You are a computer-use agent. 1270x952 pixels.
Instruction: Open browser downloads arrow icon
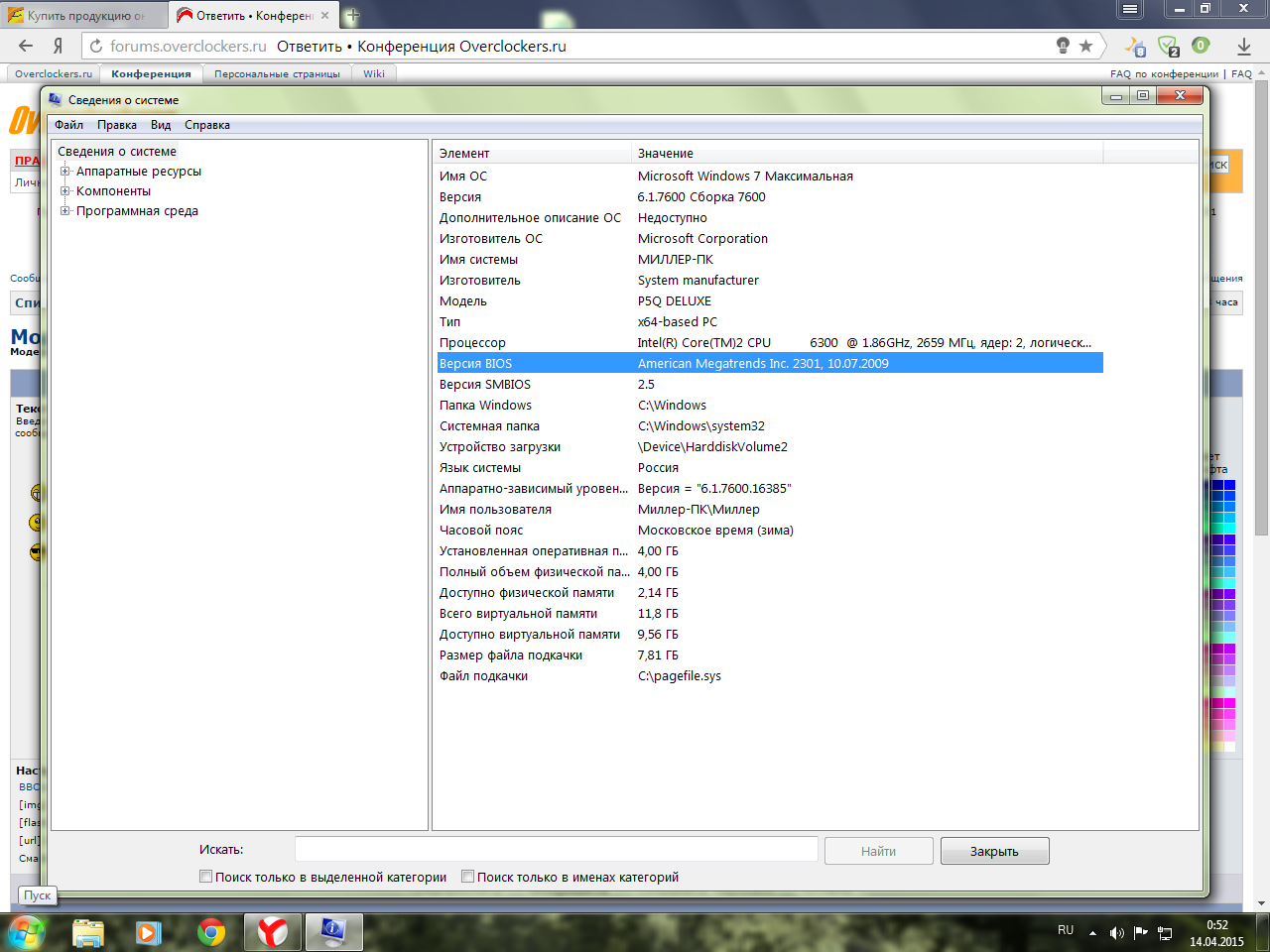coord(1244,46)
